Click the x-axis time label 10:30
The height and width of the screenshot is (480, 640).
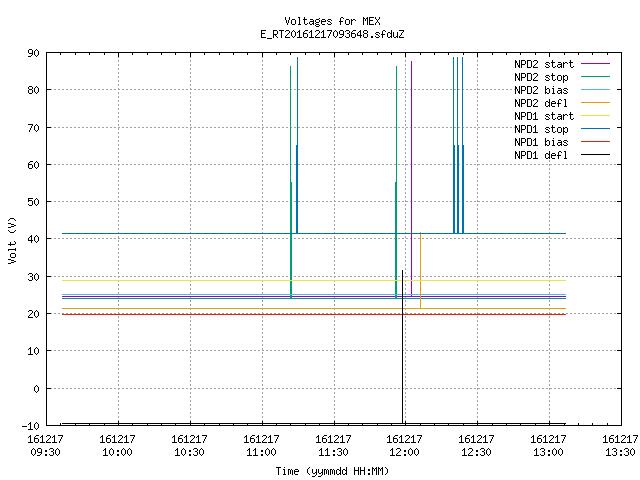point(189,452)
